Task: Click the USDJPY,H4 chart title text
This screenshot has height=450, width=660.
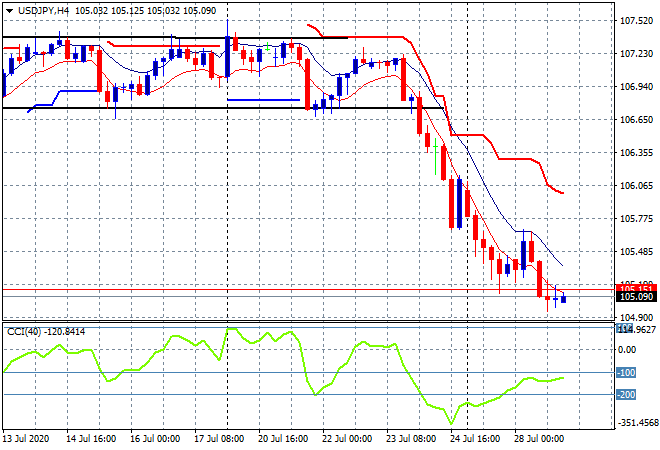Action: click(43, 11)
